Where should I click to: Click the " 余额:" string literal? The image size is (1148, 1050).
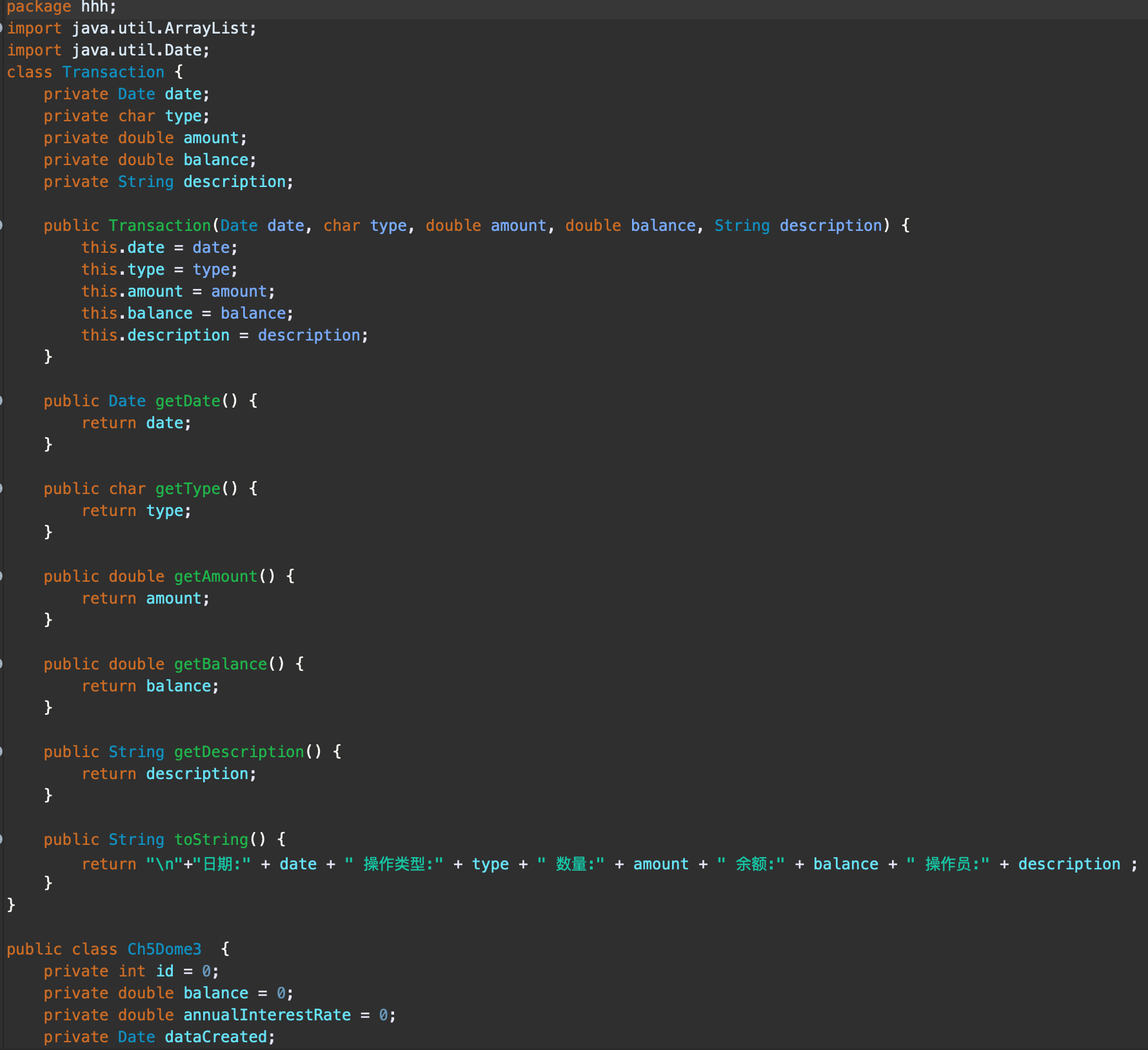click(x=751, y=864)
